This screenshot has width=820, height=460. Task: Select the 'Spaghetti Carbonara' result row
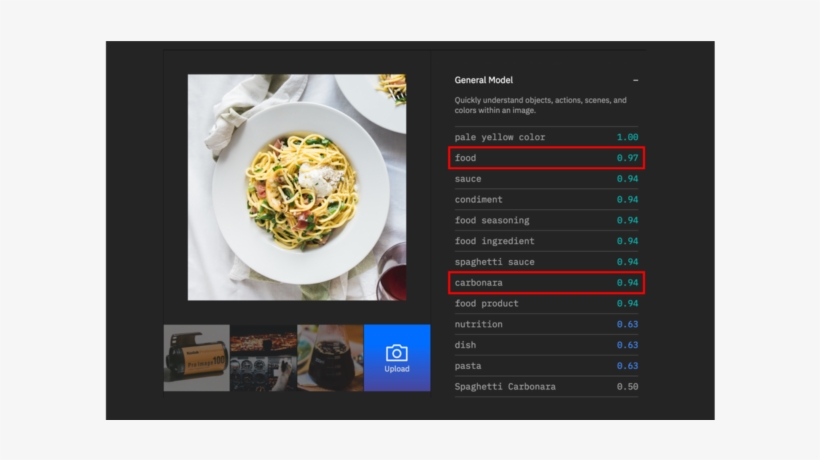[x=546, y=387]
